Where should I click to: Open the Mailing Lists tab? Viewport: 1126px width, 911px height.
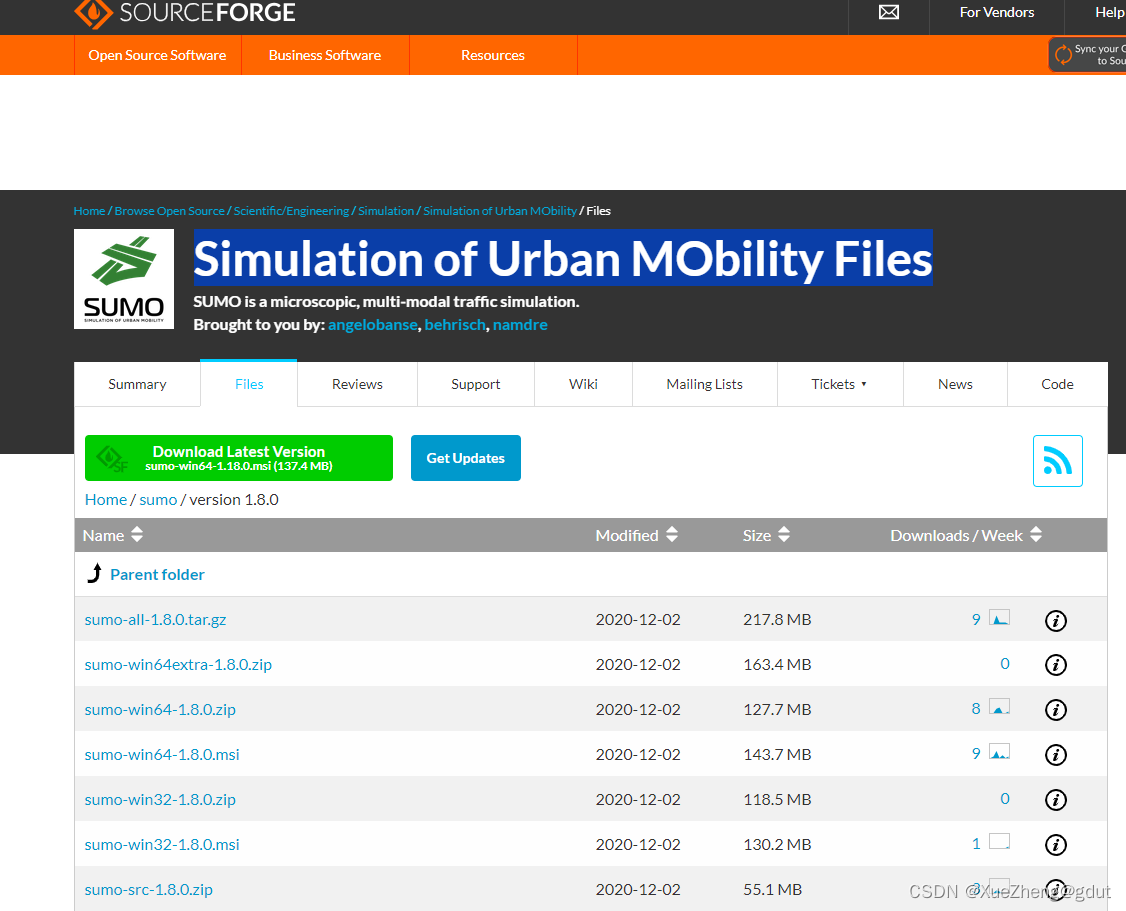(704, 384)
